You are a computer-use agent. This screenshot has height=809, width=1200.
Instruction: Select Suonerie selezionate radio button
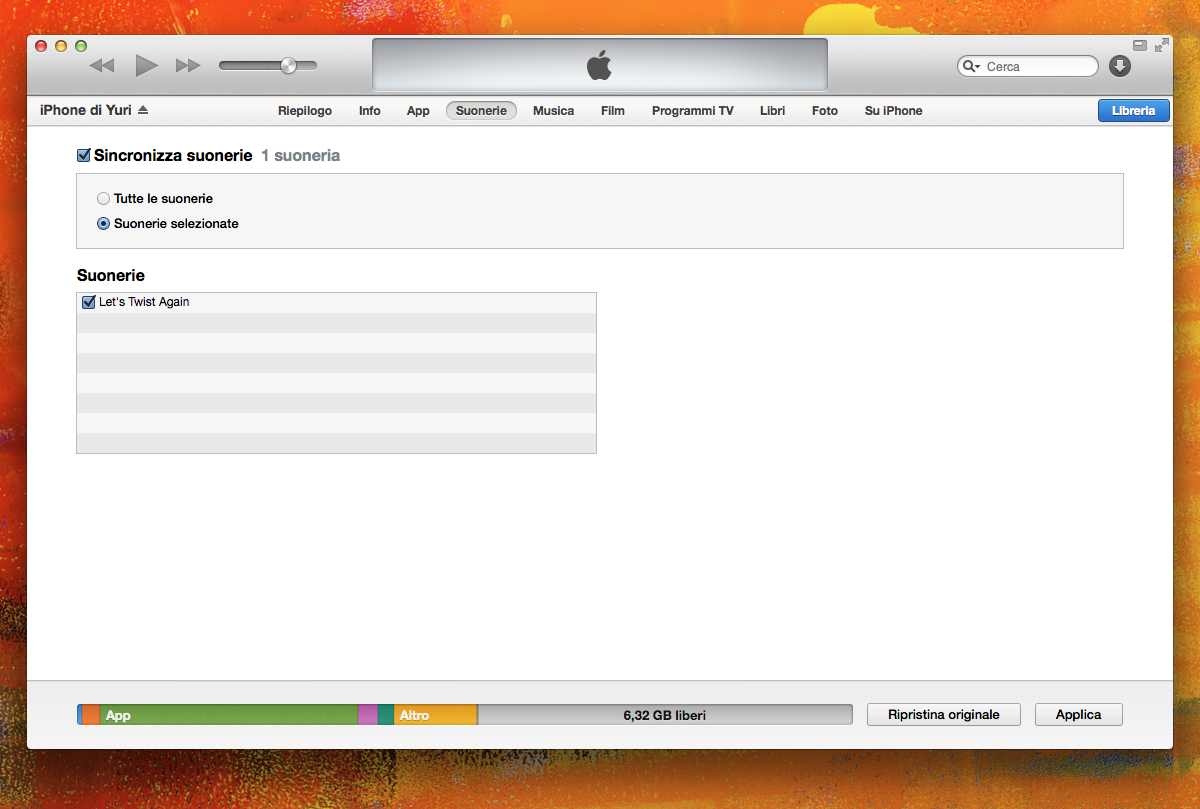[103, 224]
